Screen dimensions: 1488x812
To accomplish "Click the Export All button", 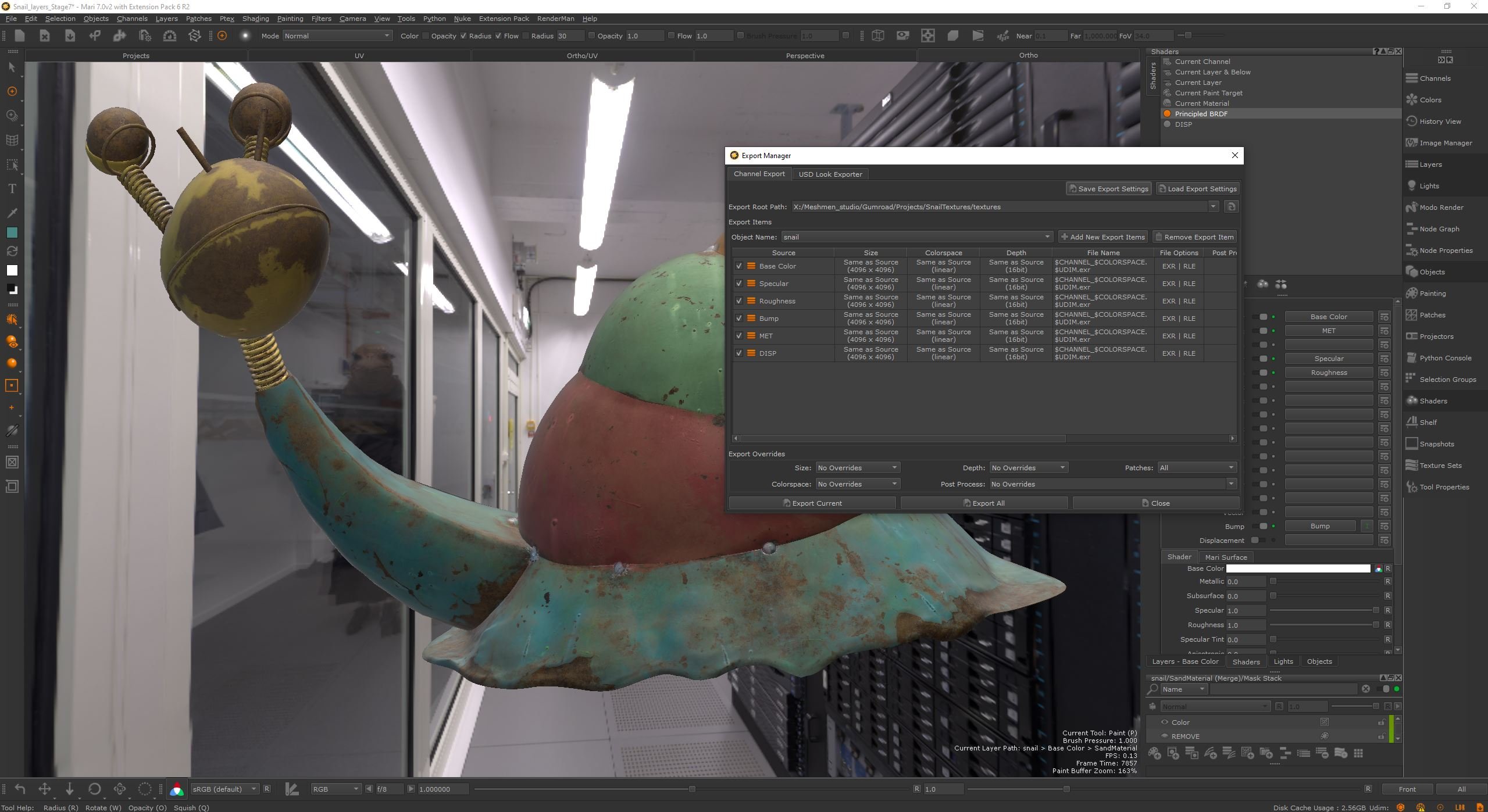I will [x=984, y=502].
